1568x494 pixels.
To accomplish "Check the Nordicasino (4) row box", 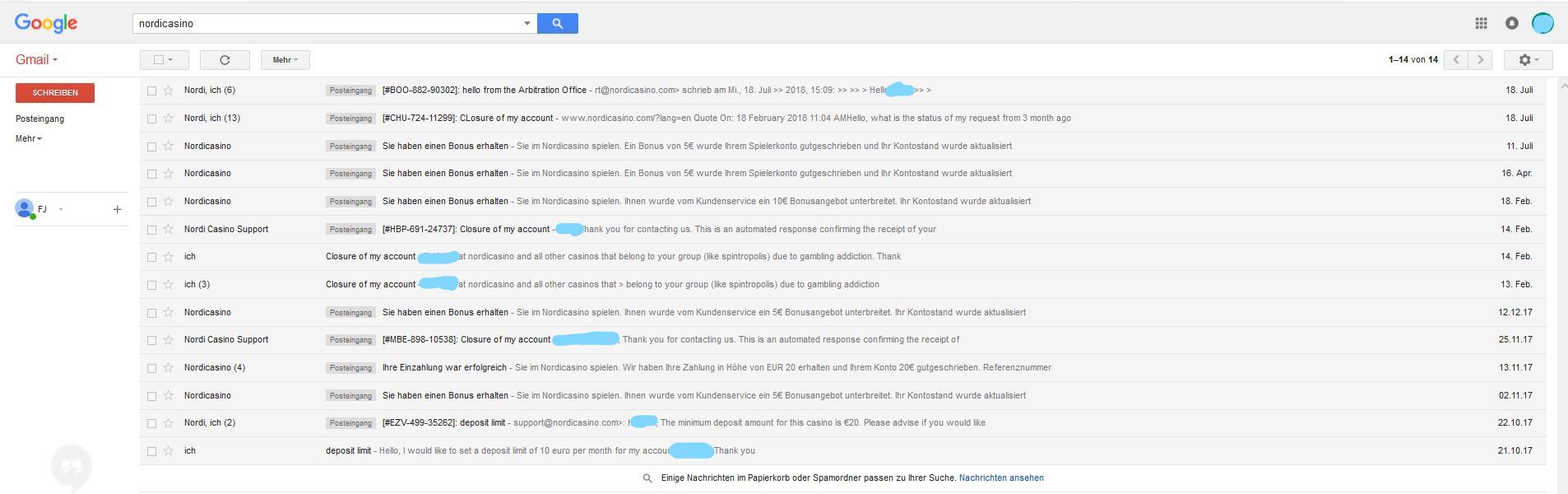I will pos(151,368).
